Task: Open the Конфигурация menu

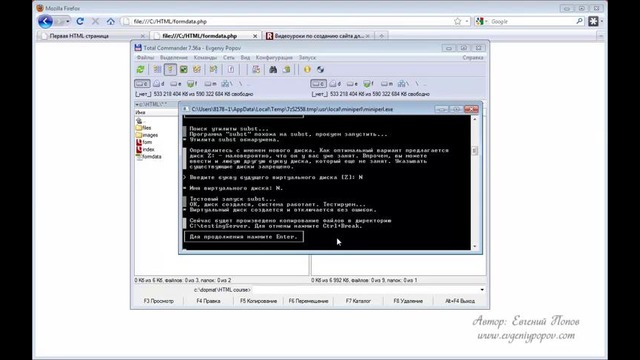Action: click(x=274, y=58)
